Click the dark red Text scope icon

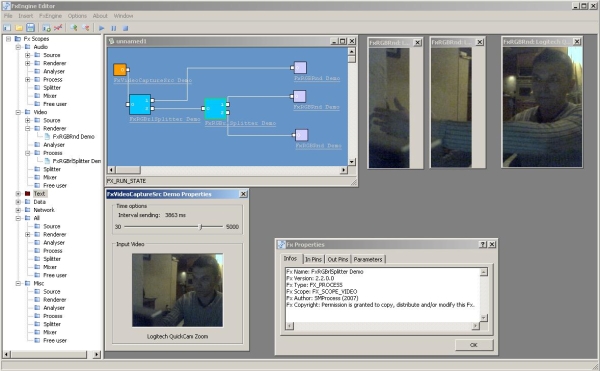tap(28, 194)
